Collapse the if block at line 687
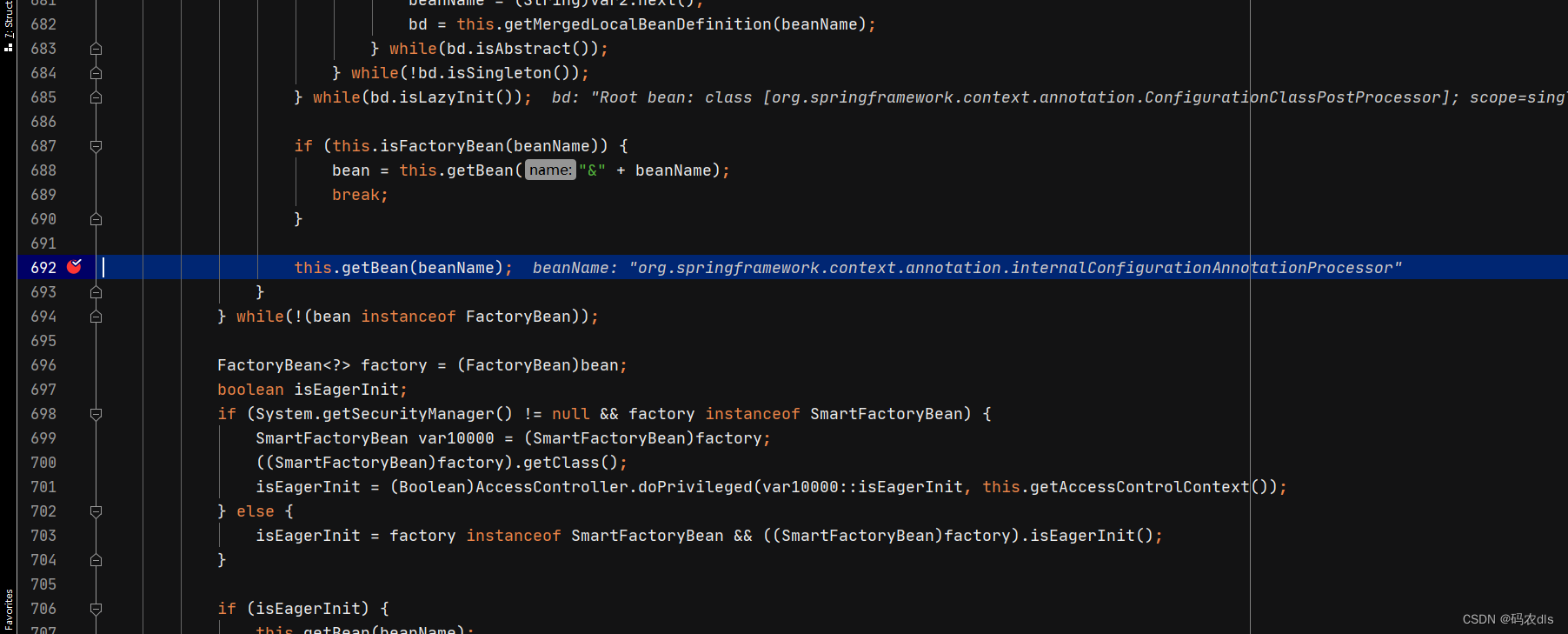 [x=96, y=146]
